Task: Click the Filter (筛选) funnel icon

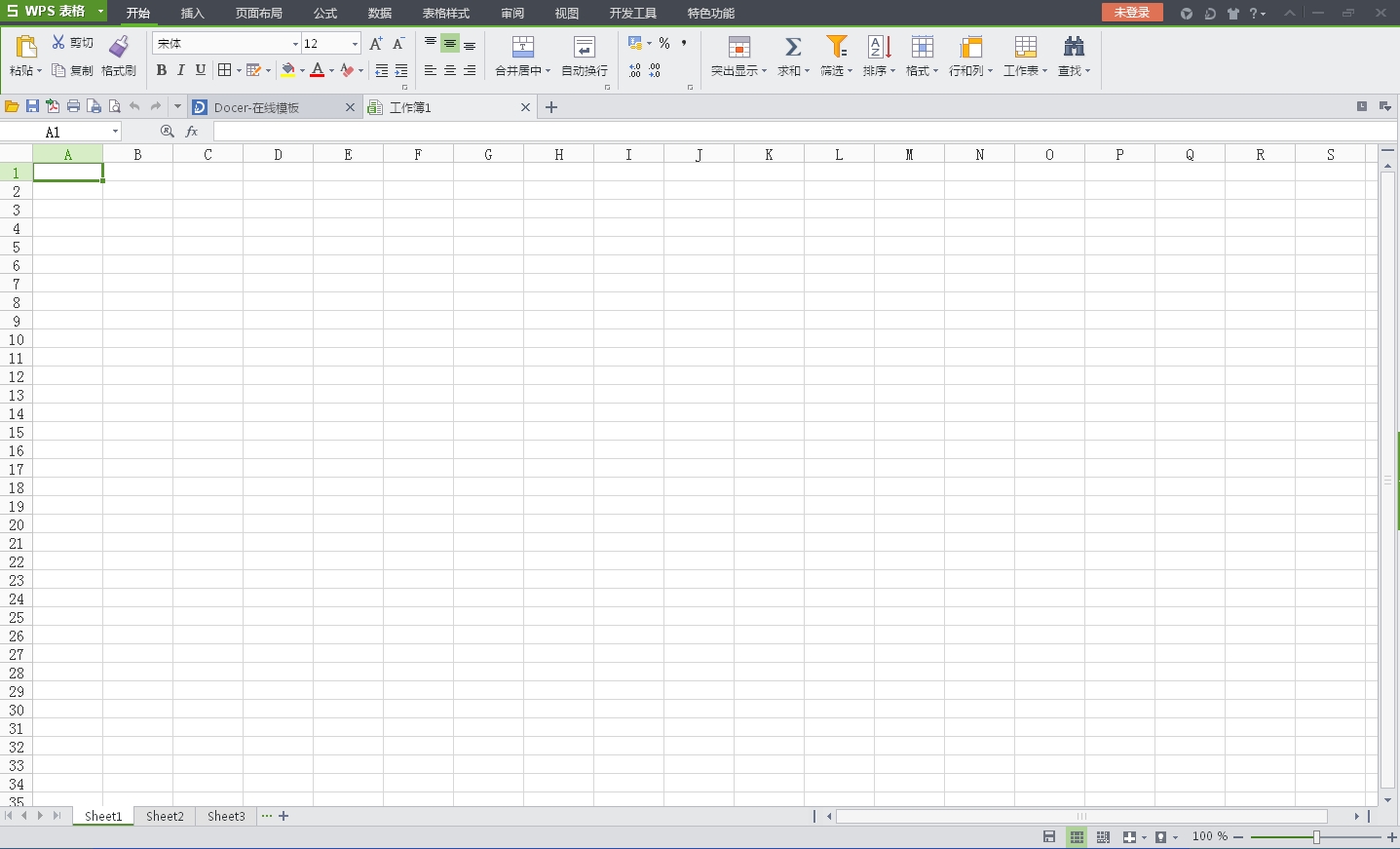Action: (x=836, y=47)
